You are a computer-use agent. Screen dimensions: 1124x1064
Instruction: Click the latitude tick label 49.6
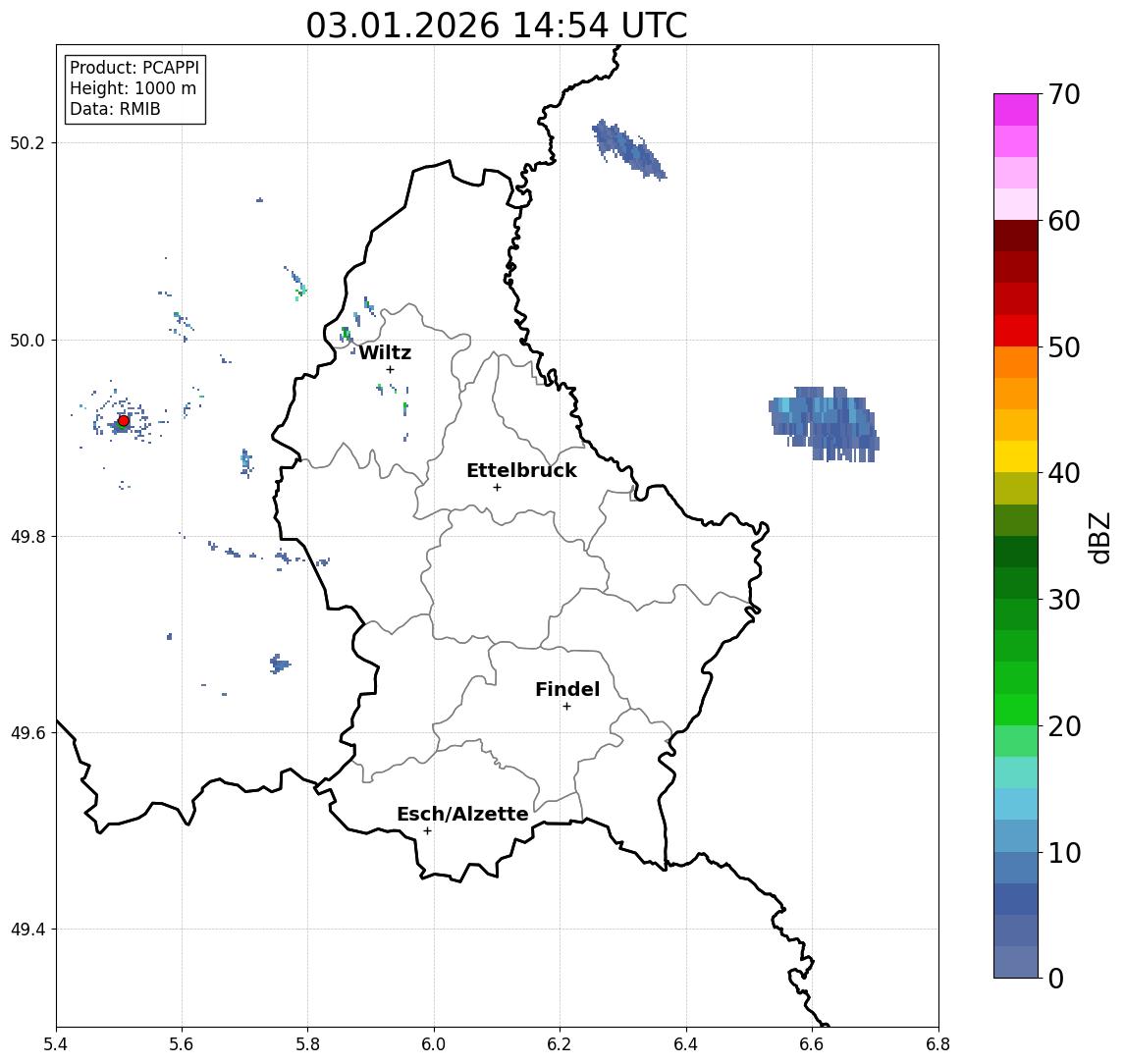point(27,733)
